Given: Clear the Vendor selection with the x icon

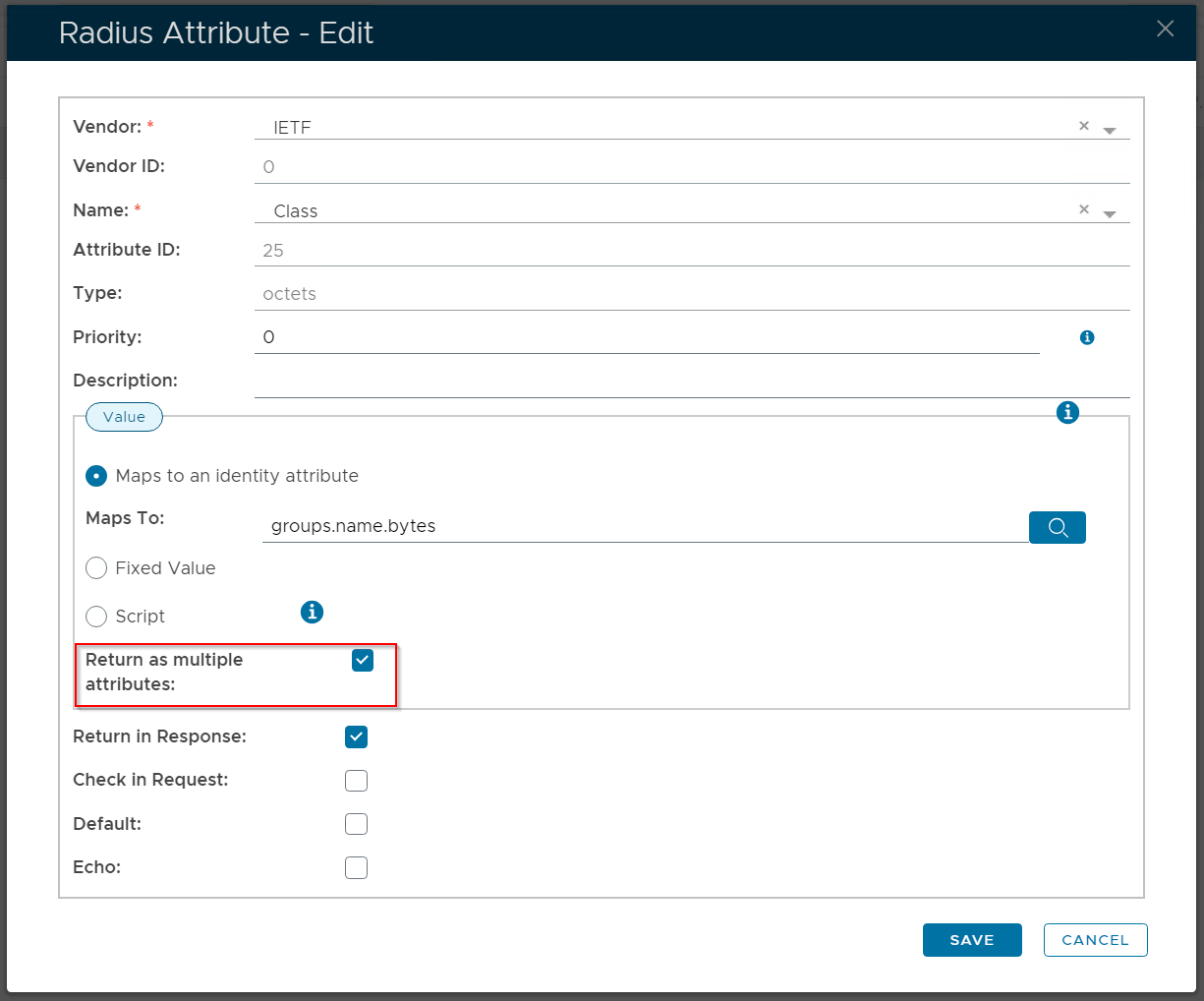Looking at the screenshot, I should point(1083,126).
